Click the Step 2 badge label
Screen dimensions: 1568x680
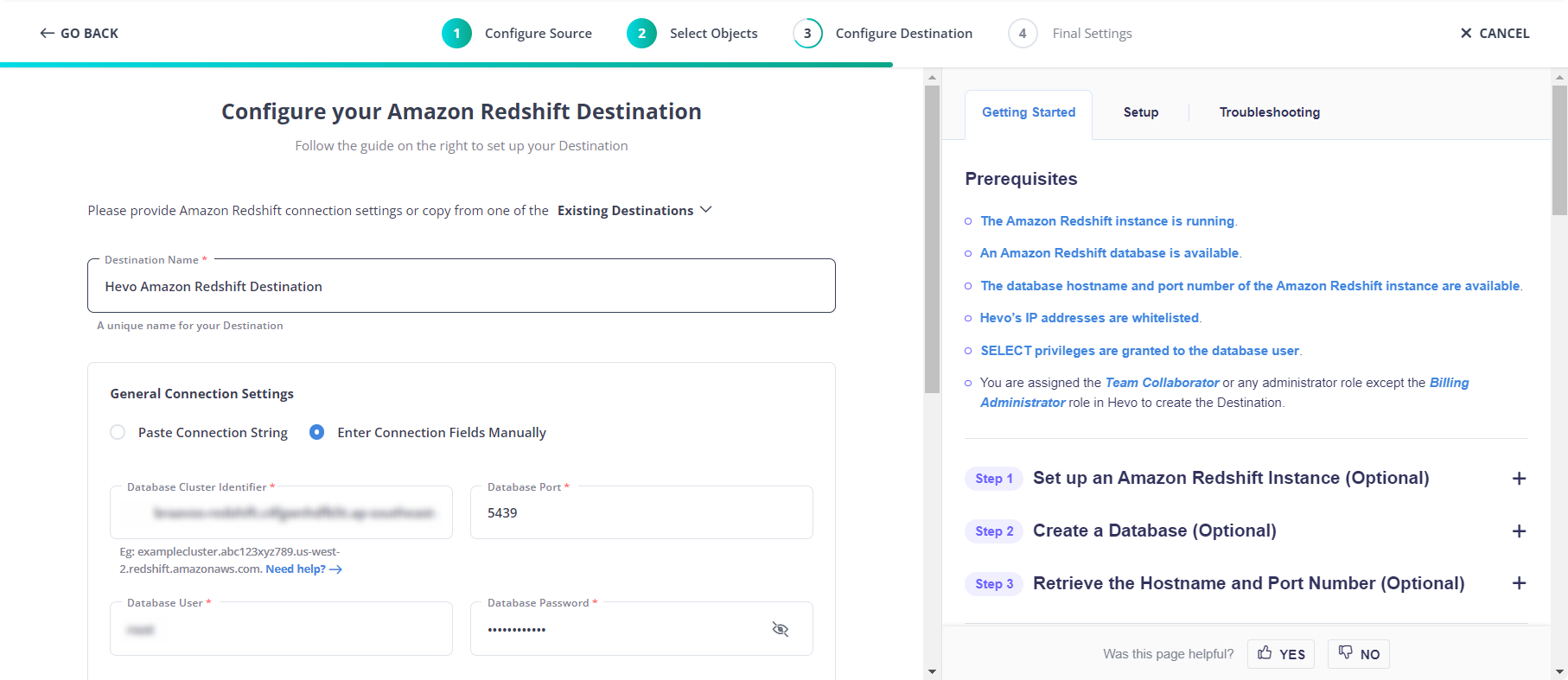tap(994, 531)
